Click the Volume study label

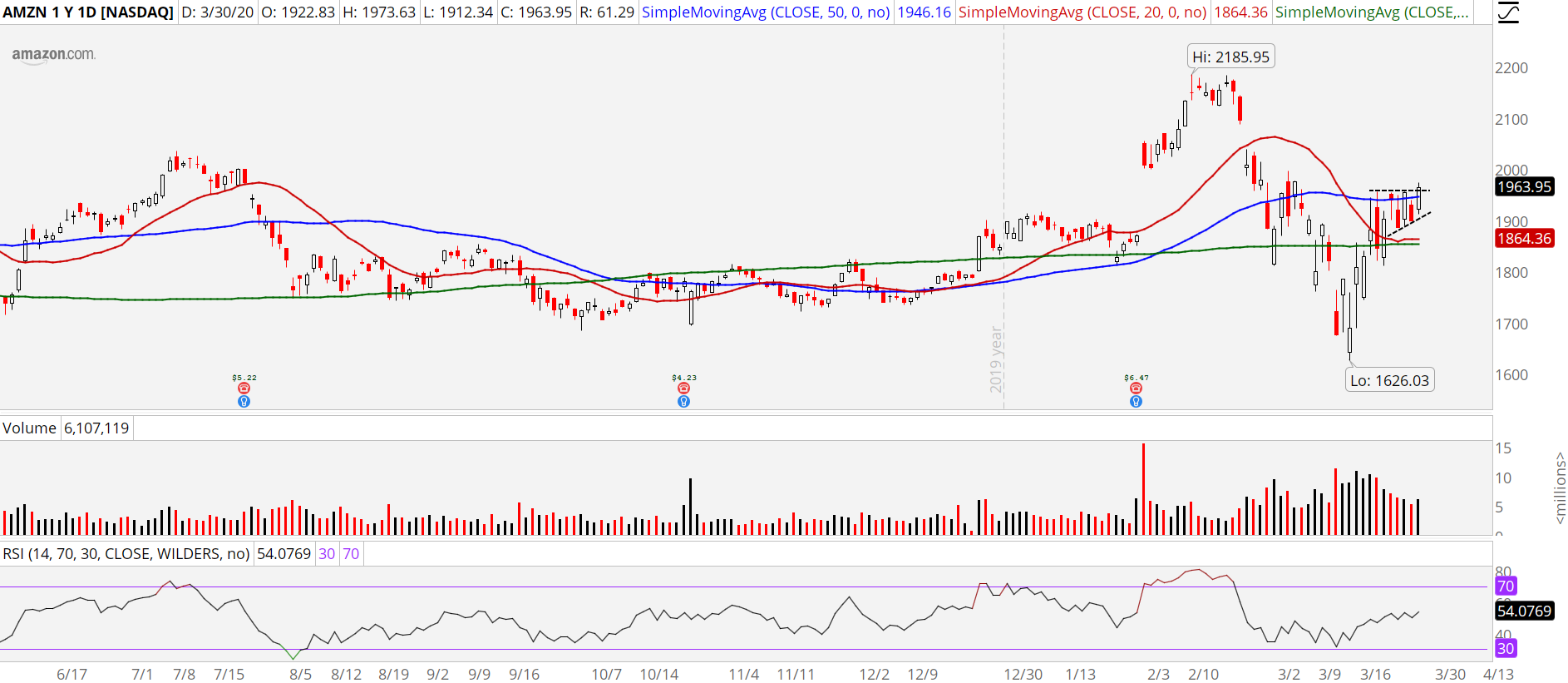(29, 428)
